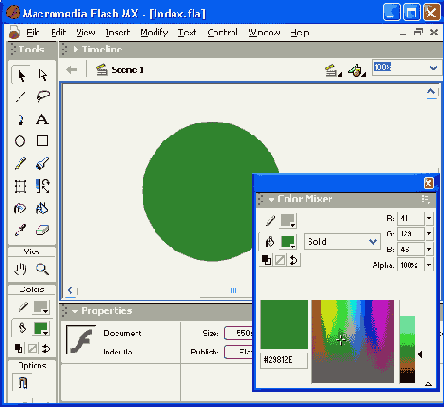
Task: Select the Oval tool
Action: tap(20, 141)
